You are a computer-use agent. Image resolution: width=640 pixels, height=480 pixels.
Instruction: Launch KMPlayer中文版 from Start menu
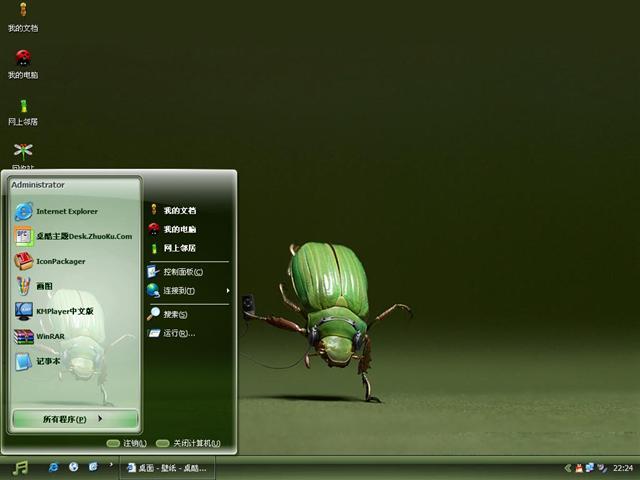point(64,311)
